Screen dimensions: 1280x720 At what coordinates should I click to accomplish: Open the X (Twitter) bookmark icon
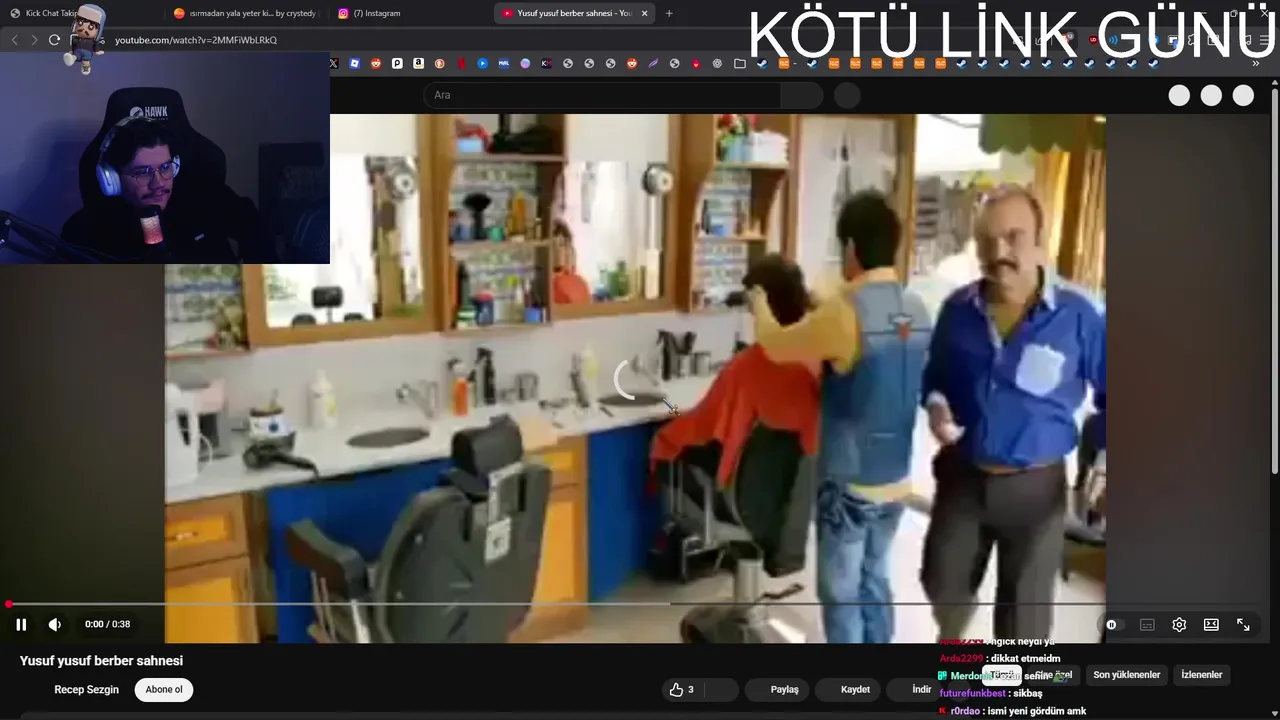click(x=334, y=63)
